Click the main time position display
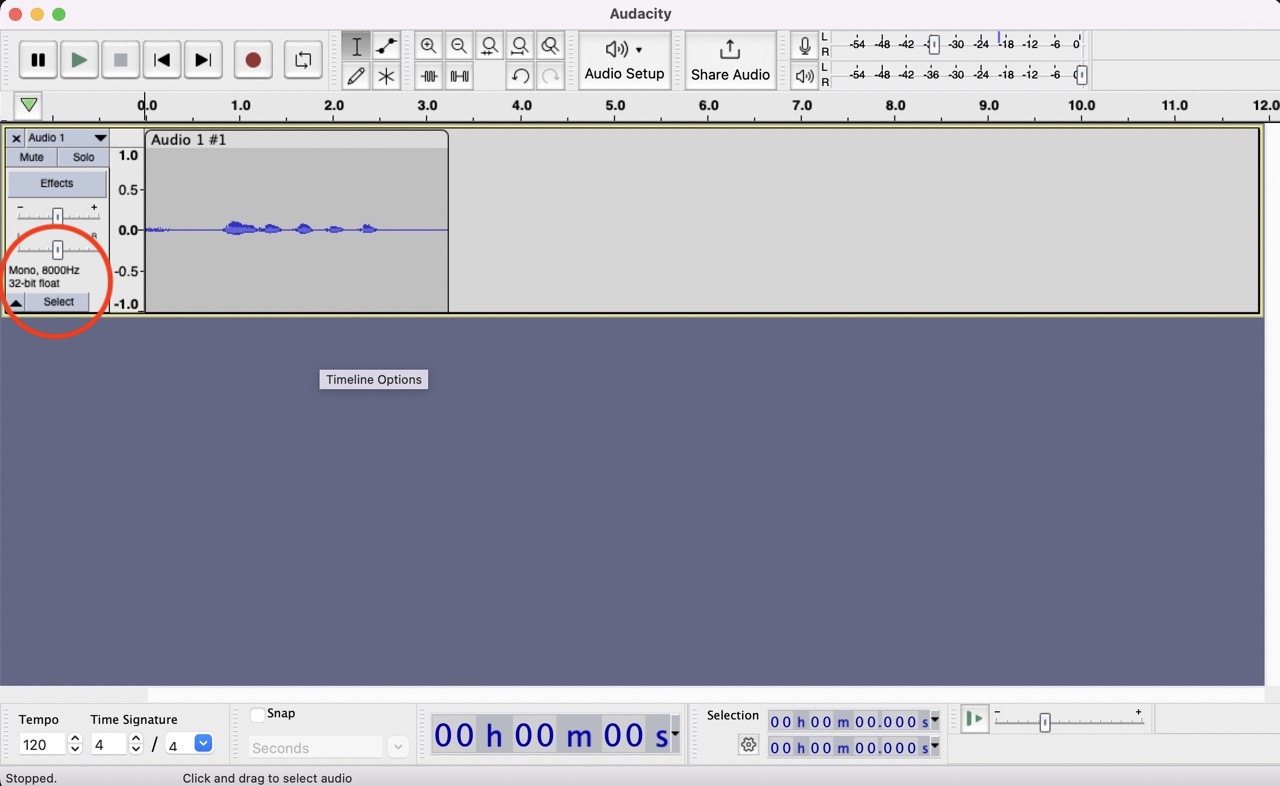This screenshot has width=1280, height=786. 551,736
